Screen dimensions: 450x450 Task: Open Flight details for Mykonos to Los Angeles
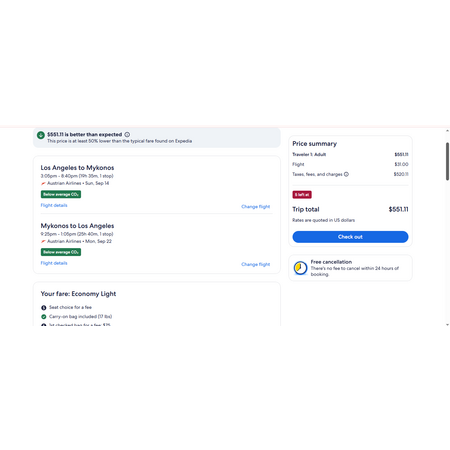click(x=54, y=263)
